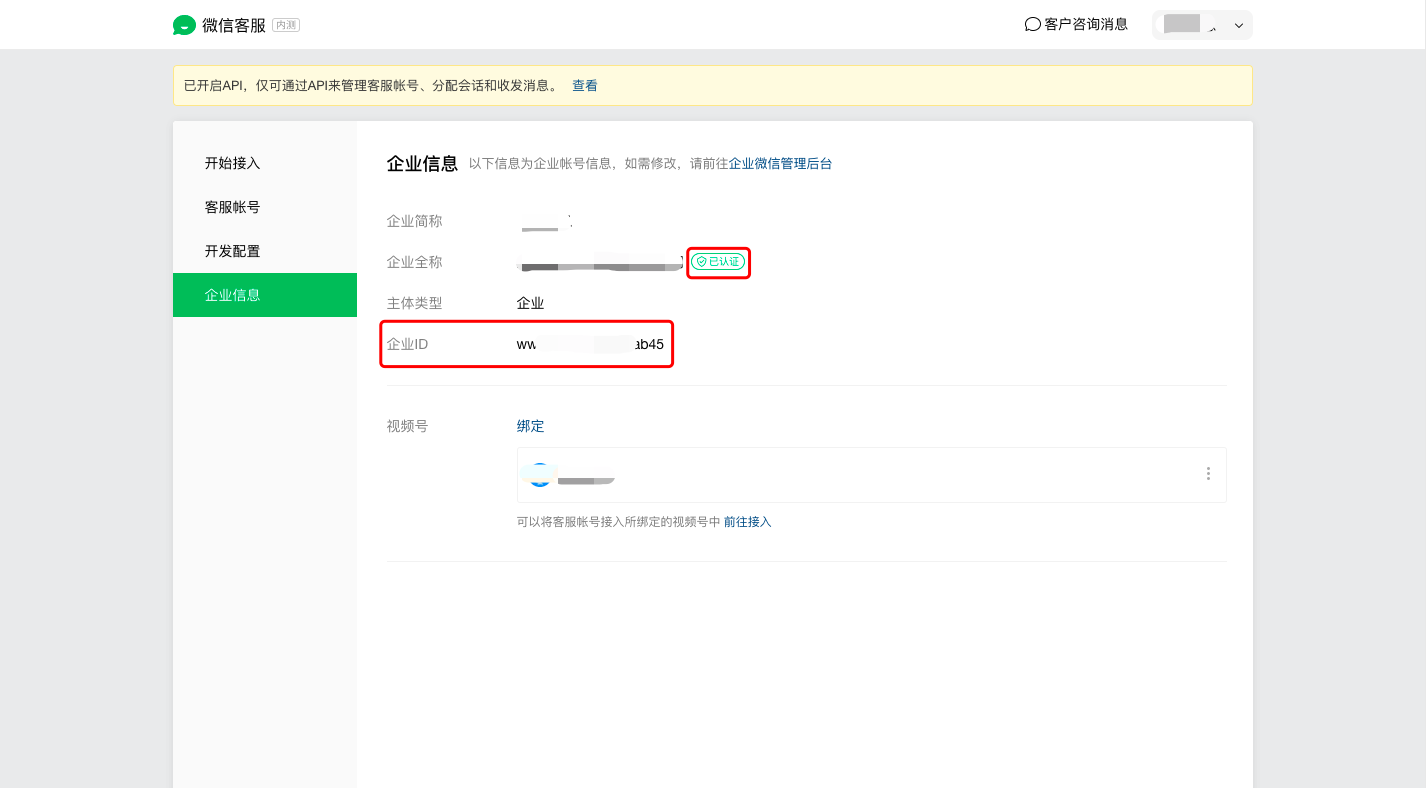Click the 绑定 link next to 视频号

pyautogui.click(x=530, y=425)
